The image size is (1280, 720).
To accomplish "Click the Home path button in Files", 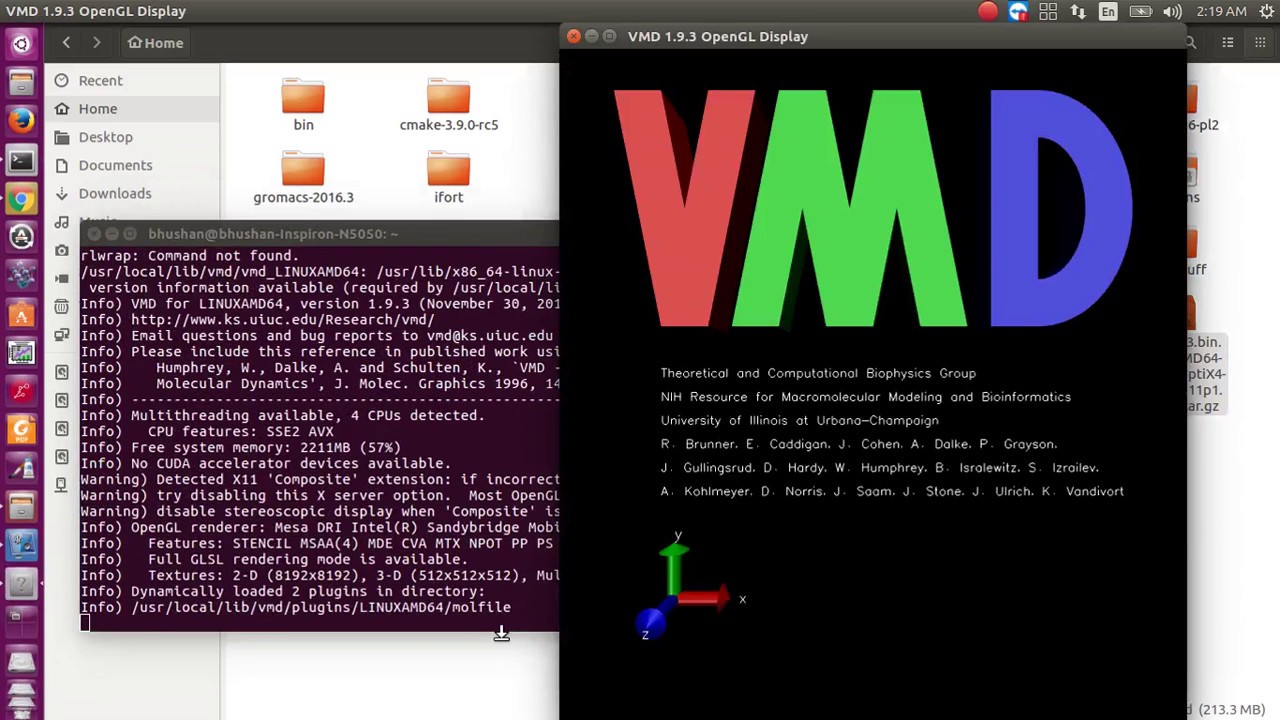I will click(155, 43).
